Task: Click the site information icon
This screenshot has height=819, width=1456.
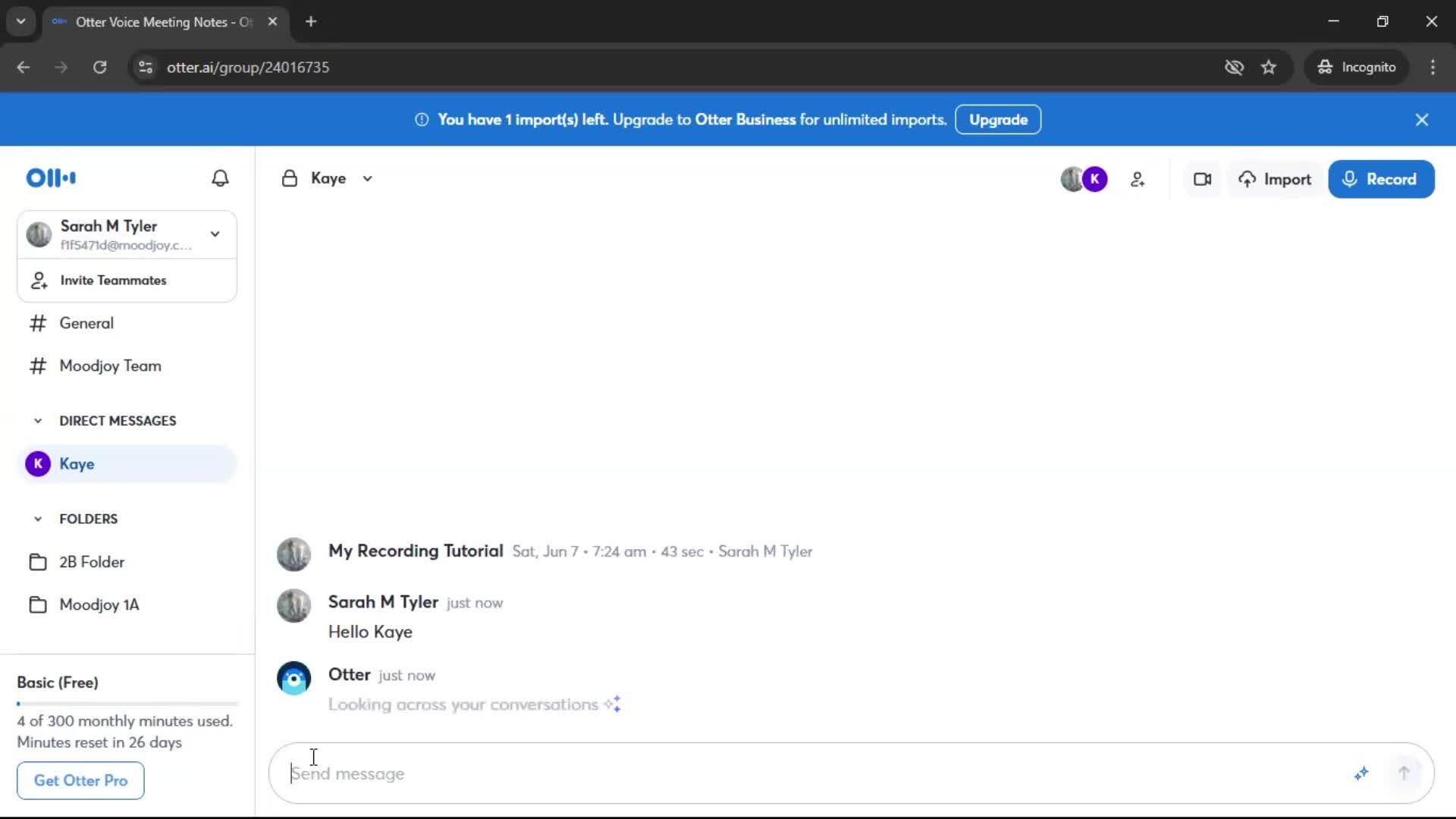Action: click(146, 67)
